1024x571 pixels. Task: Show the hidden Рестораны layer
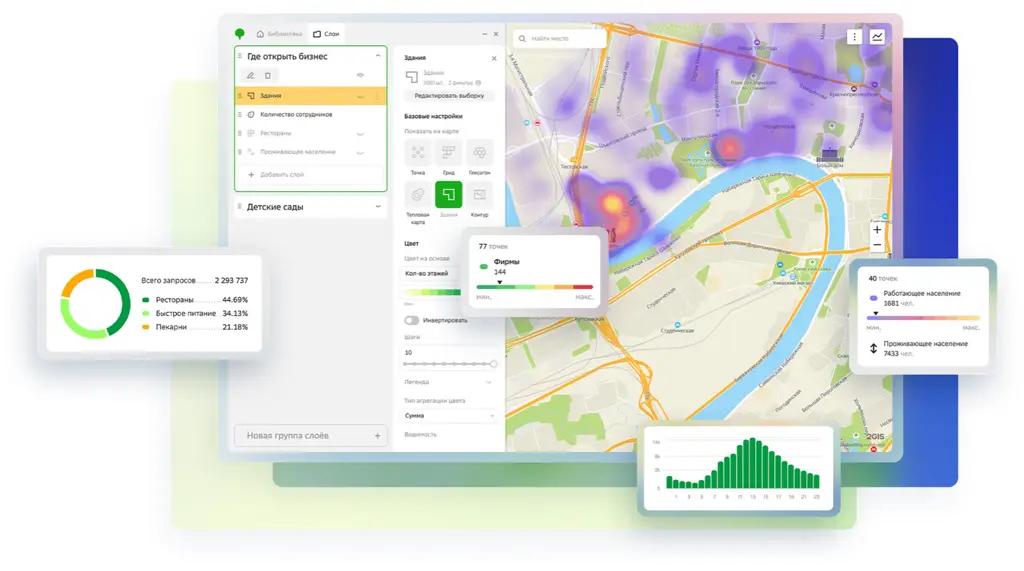tap(360, 133)
